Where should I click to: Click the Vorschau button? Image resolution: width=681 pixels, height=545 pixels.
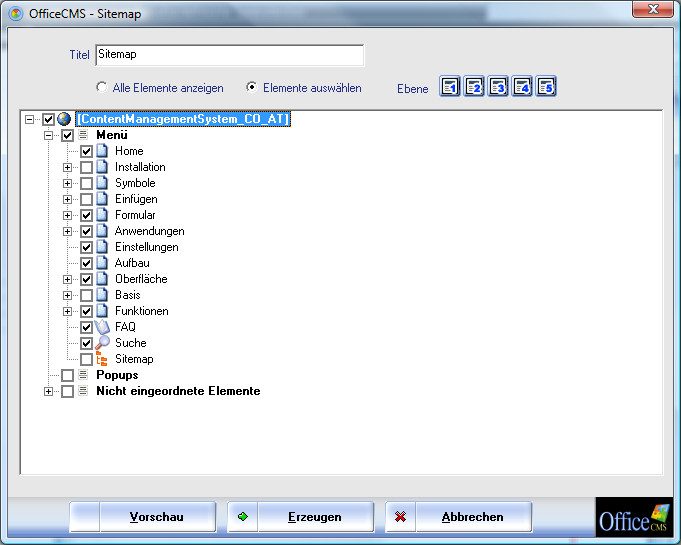pos(143,517)
